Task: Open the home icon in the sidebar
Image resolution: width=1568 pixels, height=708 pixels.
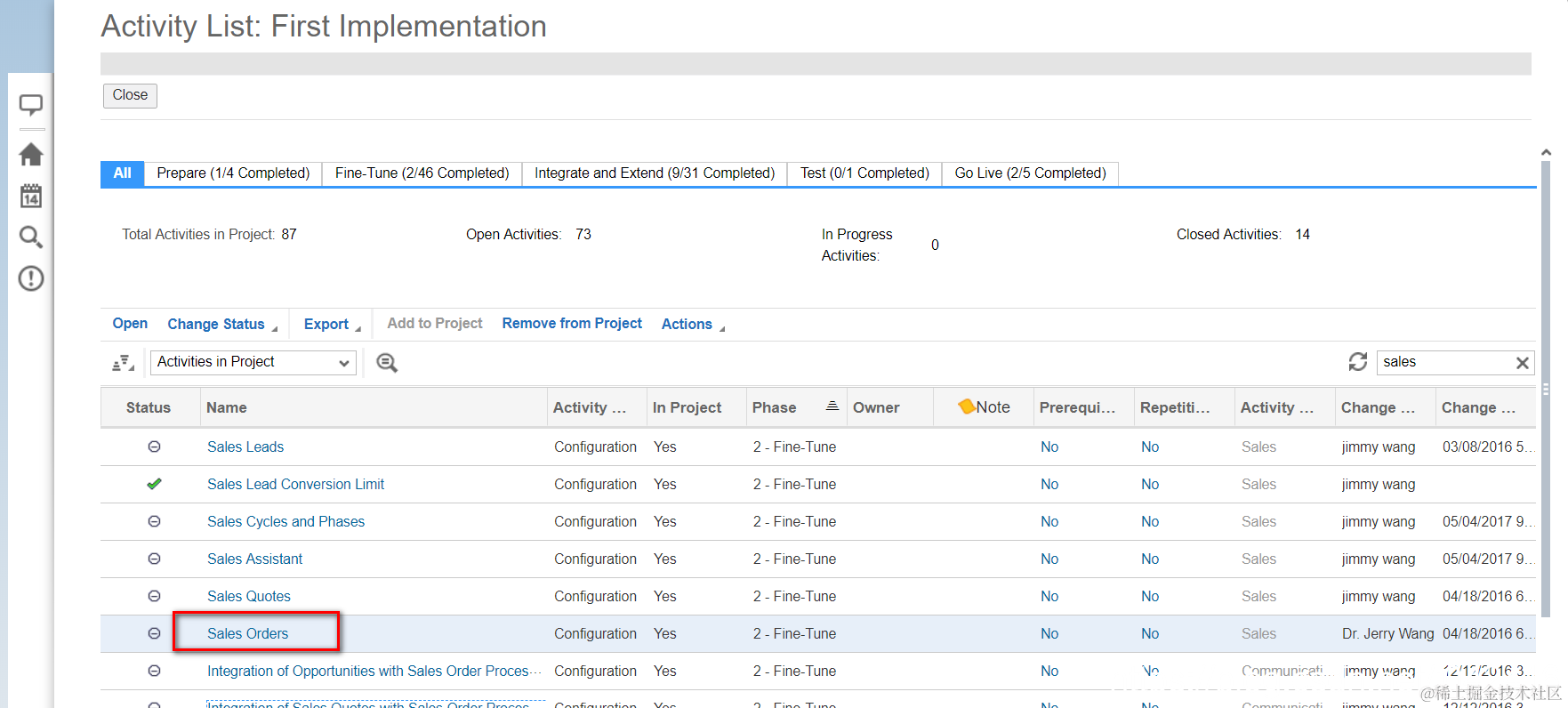Action: 31,155
